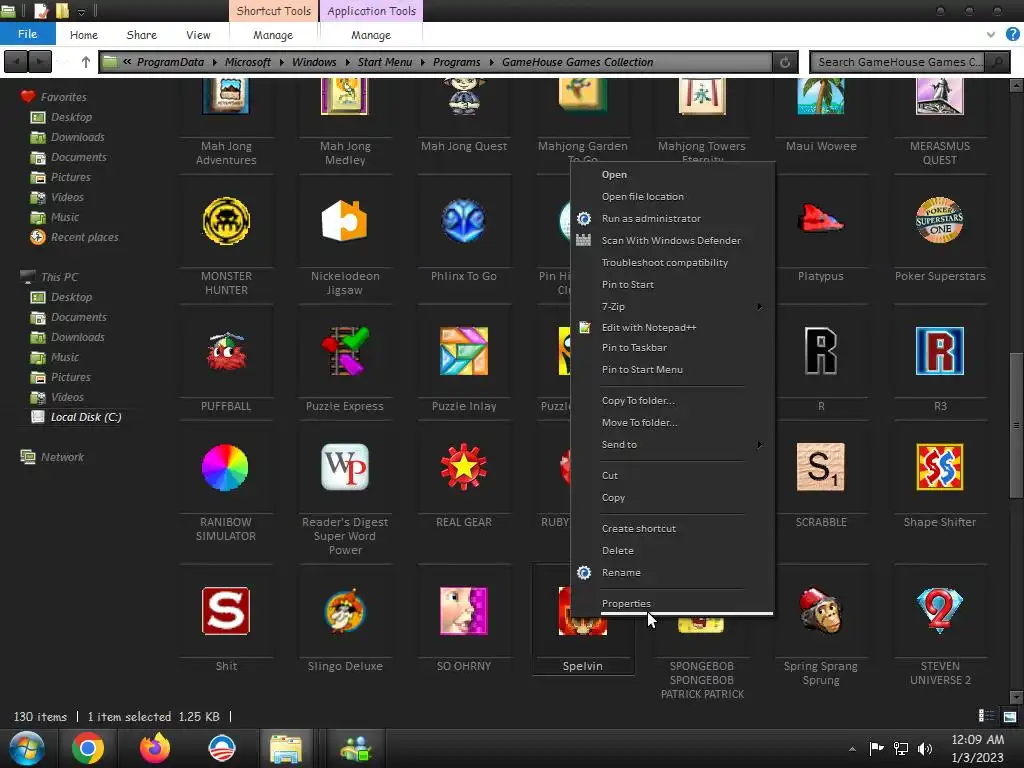
Task: Select the black R game icon
Action: pos(821,351)
